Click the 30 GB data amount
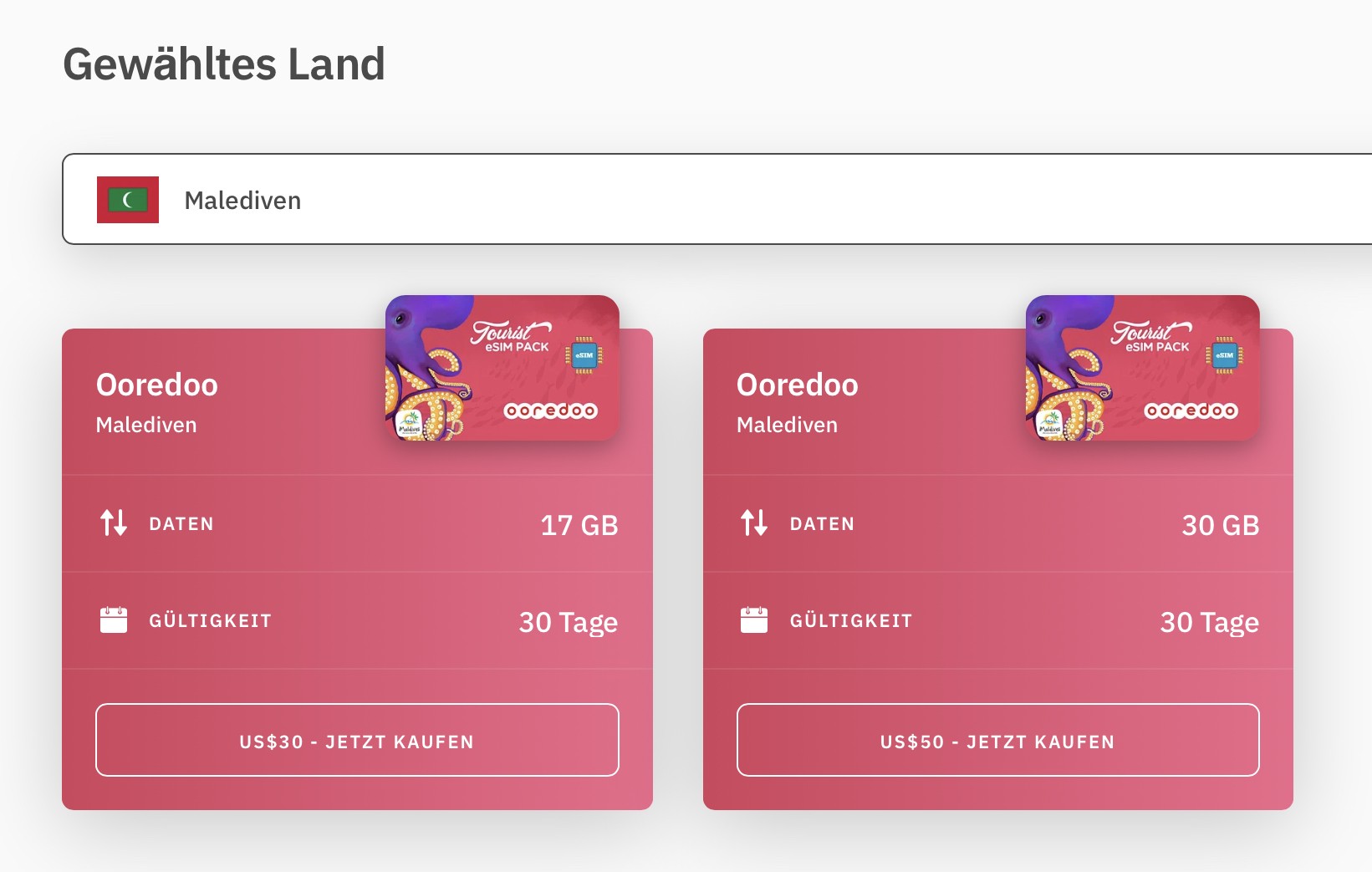Screen dimensions: 1372x872 (1220, 525)
